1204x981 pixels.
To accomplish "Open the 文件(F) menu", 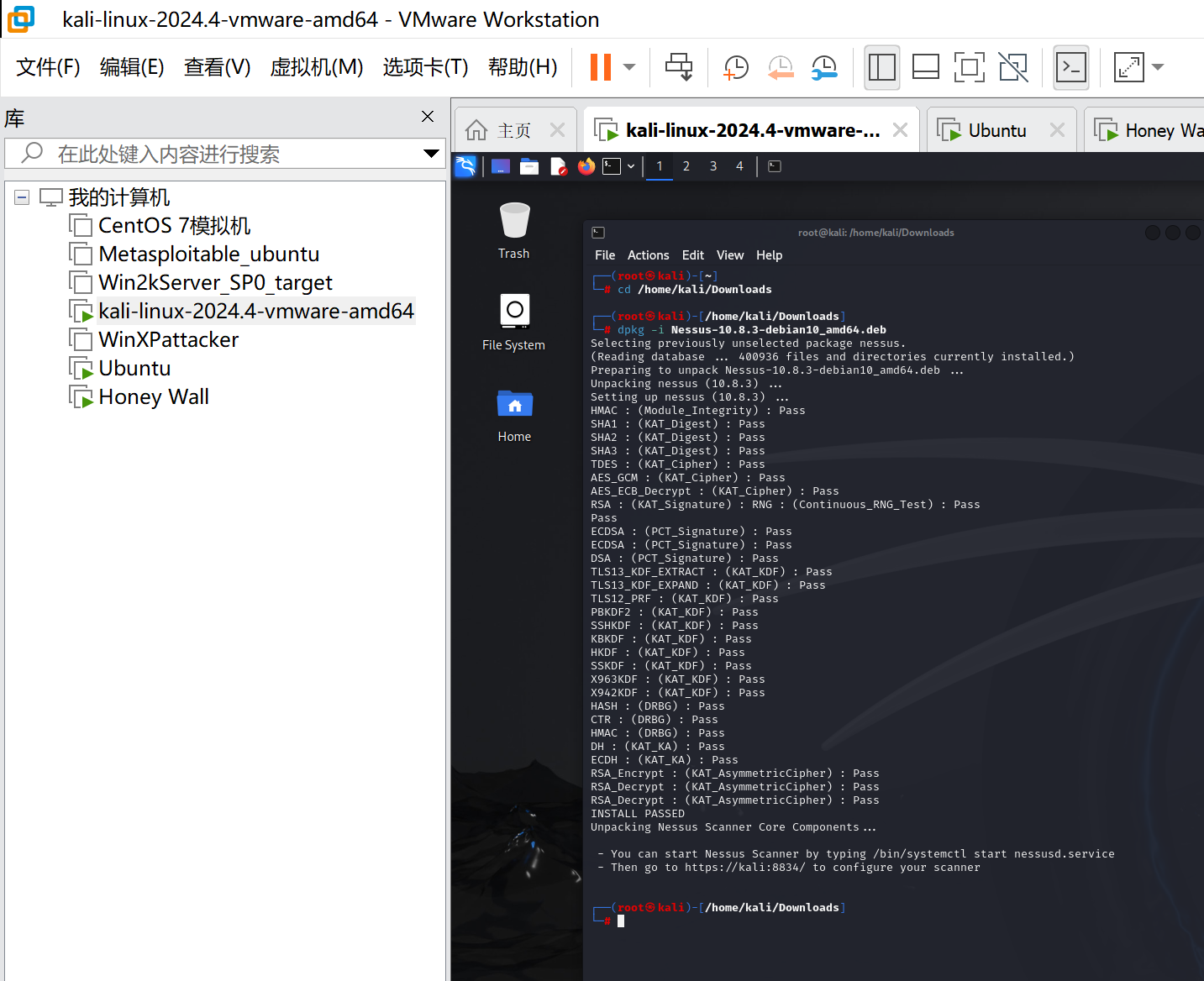I will point(48,67).
